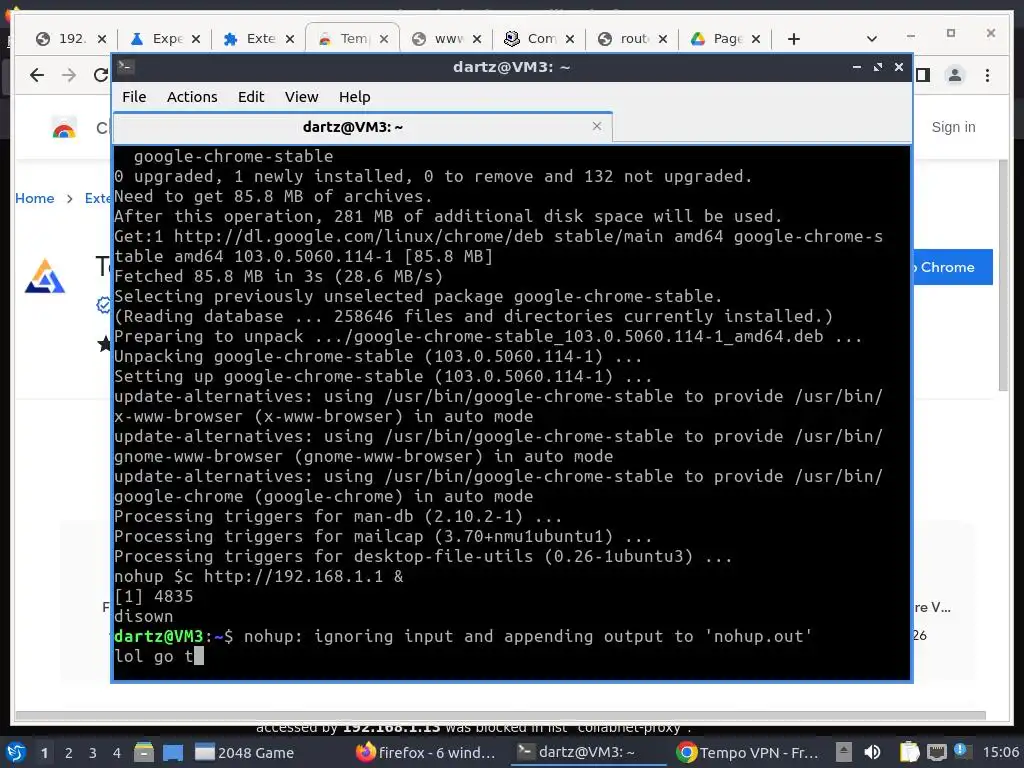This screenshot has width=1024, height=768.
Task: Open Chrome three-dot menu
Action: click(987, 75)
